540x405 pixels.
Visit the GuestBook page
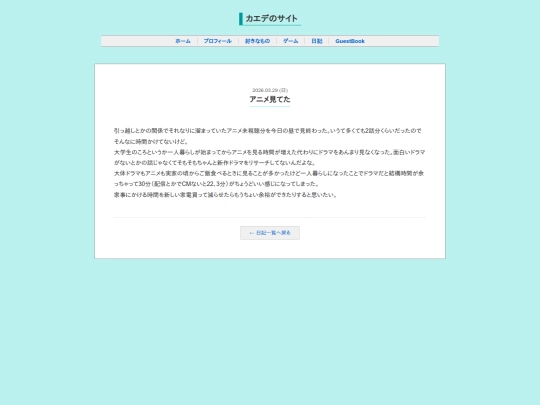[350, 41]
